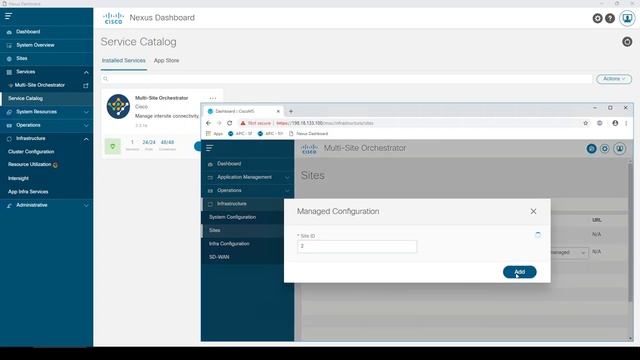Open System Overview in Nexus sidebar

[x=35, y=45]
